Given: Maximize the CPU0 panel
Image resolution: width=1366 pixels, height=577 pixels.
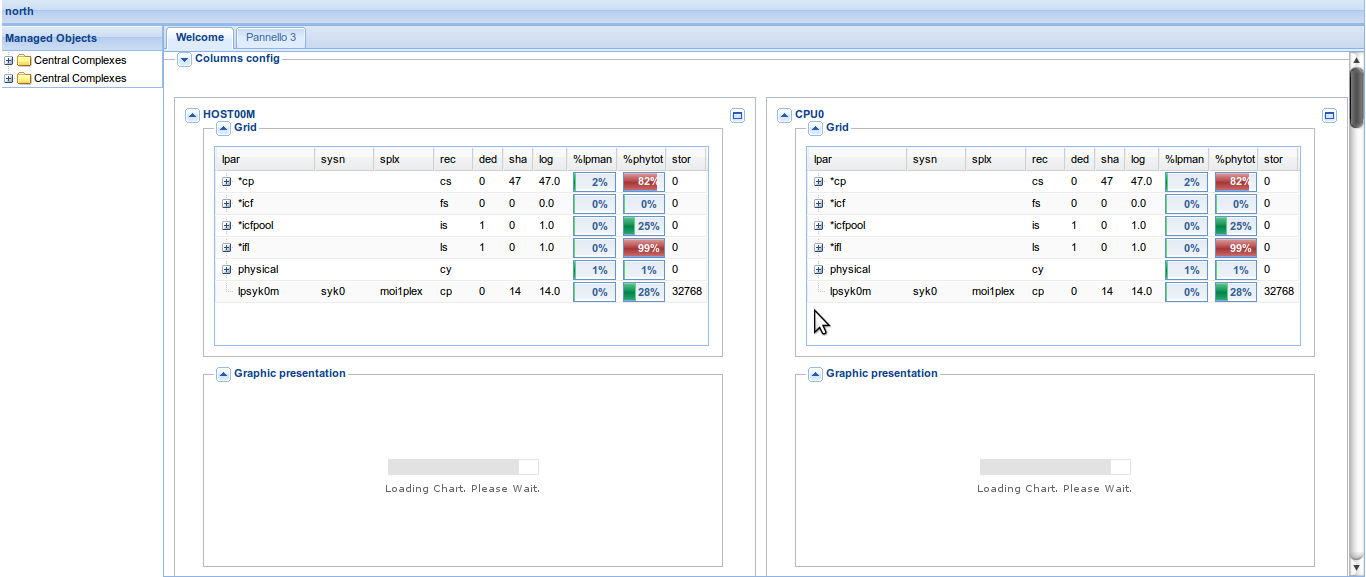Looking at the screenshot, I should pos(1330,115).
